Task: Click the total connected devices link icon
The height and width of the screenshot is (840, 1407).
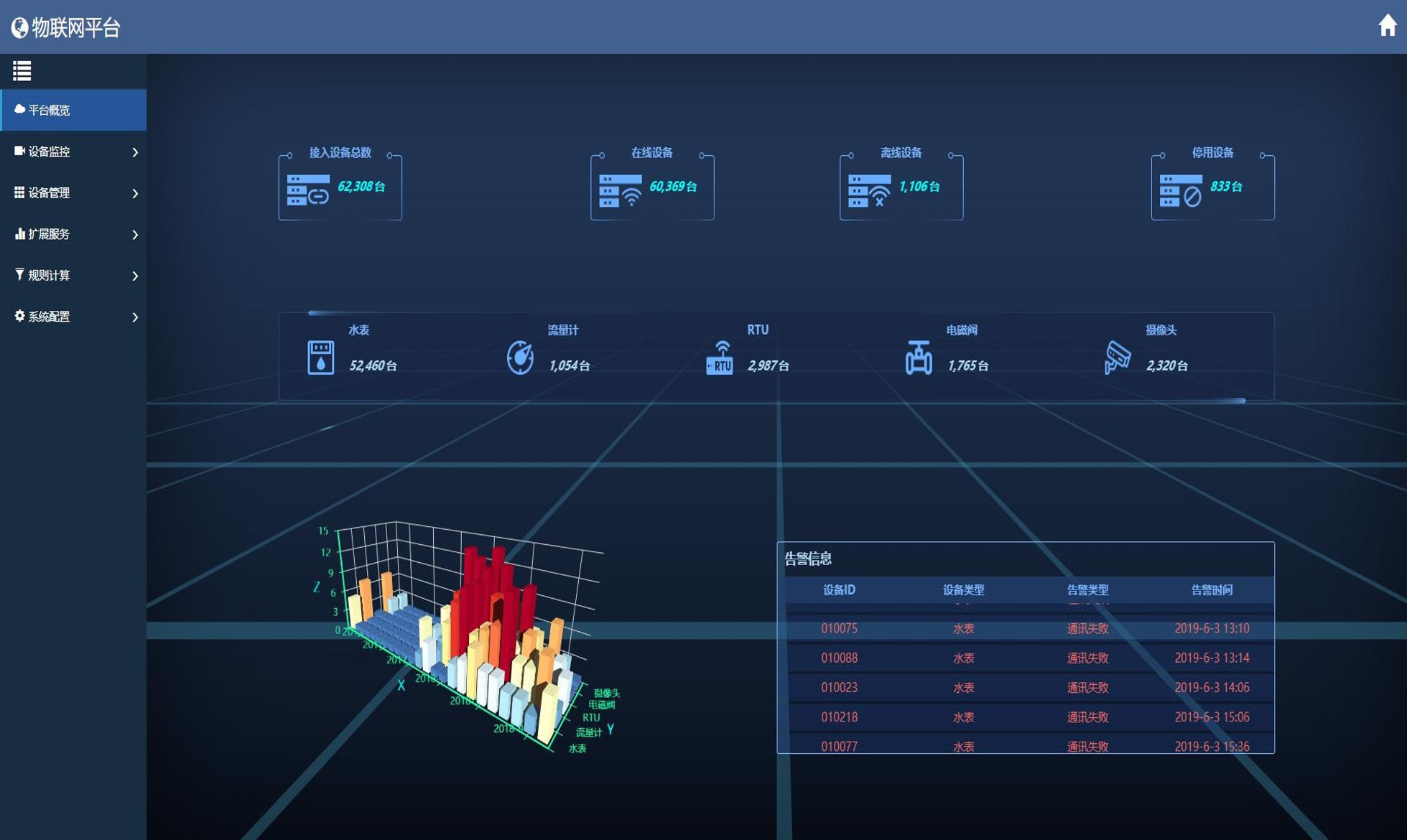Action: (308, 190)
